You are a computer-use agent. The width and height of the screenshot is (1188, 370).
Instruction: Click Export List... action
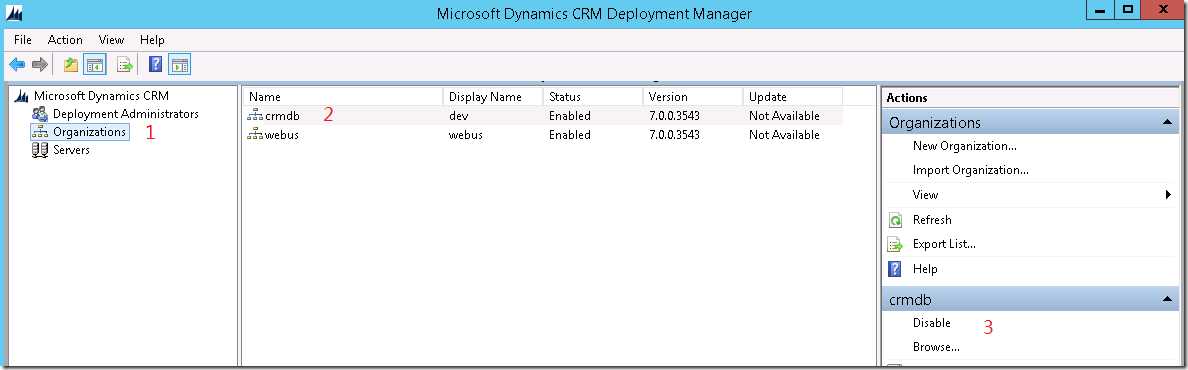point(944,244)
